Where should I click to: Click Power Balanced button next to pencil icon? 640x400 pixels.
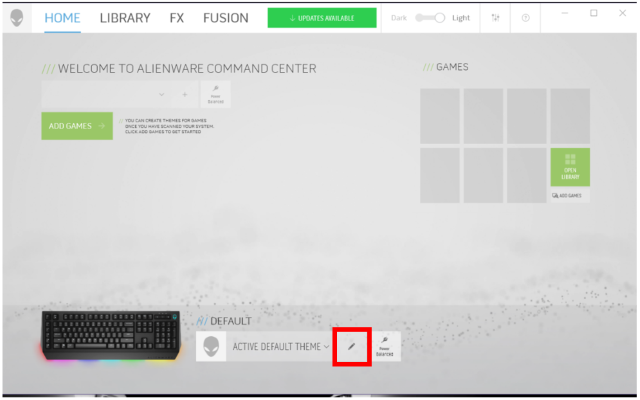(x=384, y=347)
